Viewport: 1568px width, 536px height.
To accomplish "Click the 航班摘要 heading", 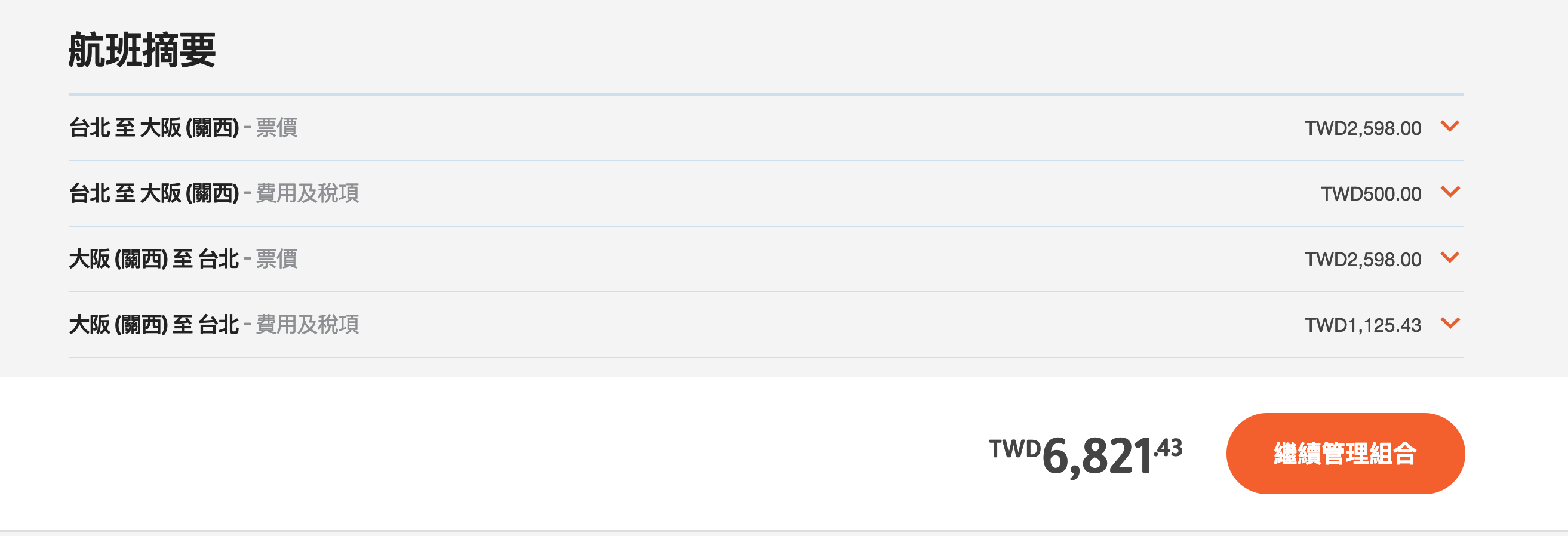I will click(x=142, y=51).
